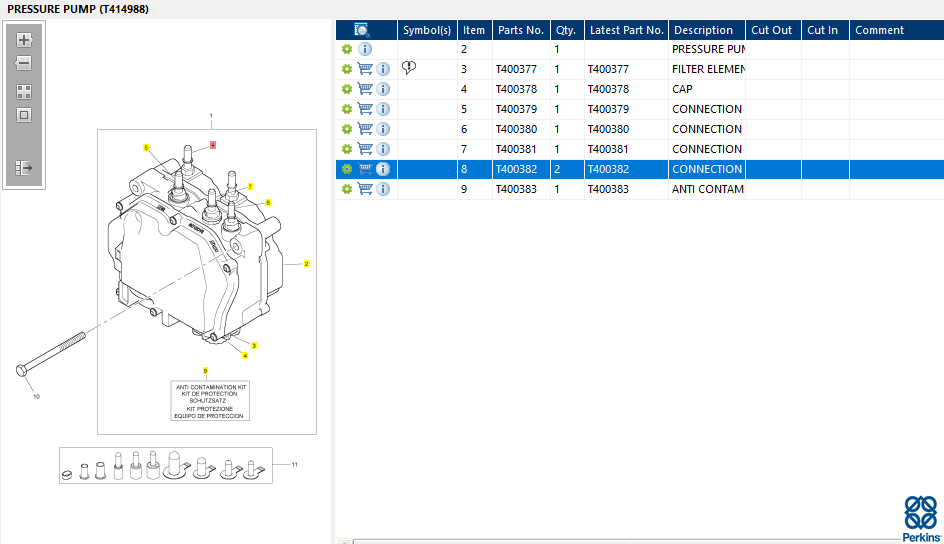Viewport: 944px width, 544px height.
Task: Add T400377 to cart
Action: pos(365,69)
